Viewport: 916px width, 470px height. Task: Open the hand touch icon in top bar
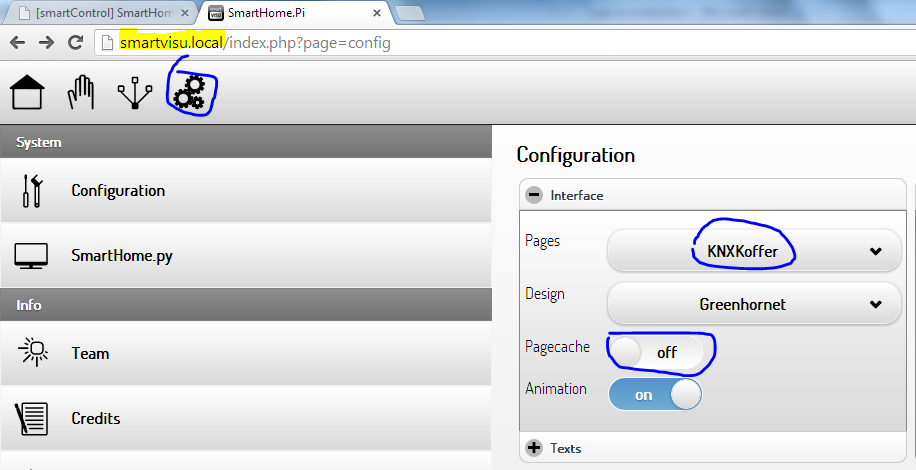[81, 92]
